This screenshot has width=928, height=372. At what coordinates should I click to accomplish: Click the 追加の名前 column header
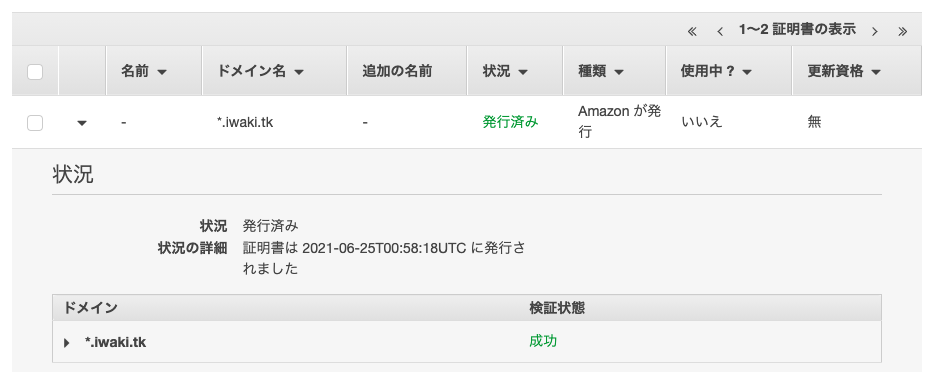click(x=397, y=72)
